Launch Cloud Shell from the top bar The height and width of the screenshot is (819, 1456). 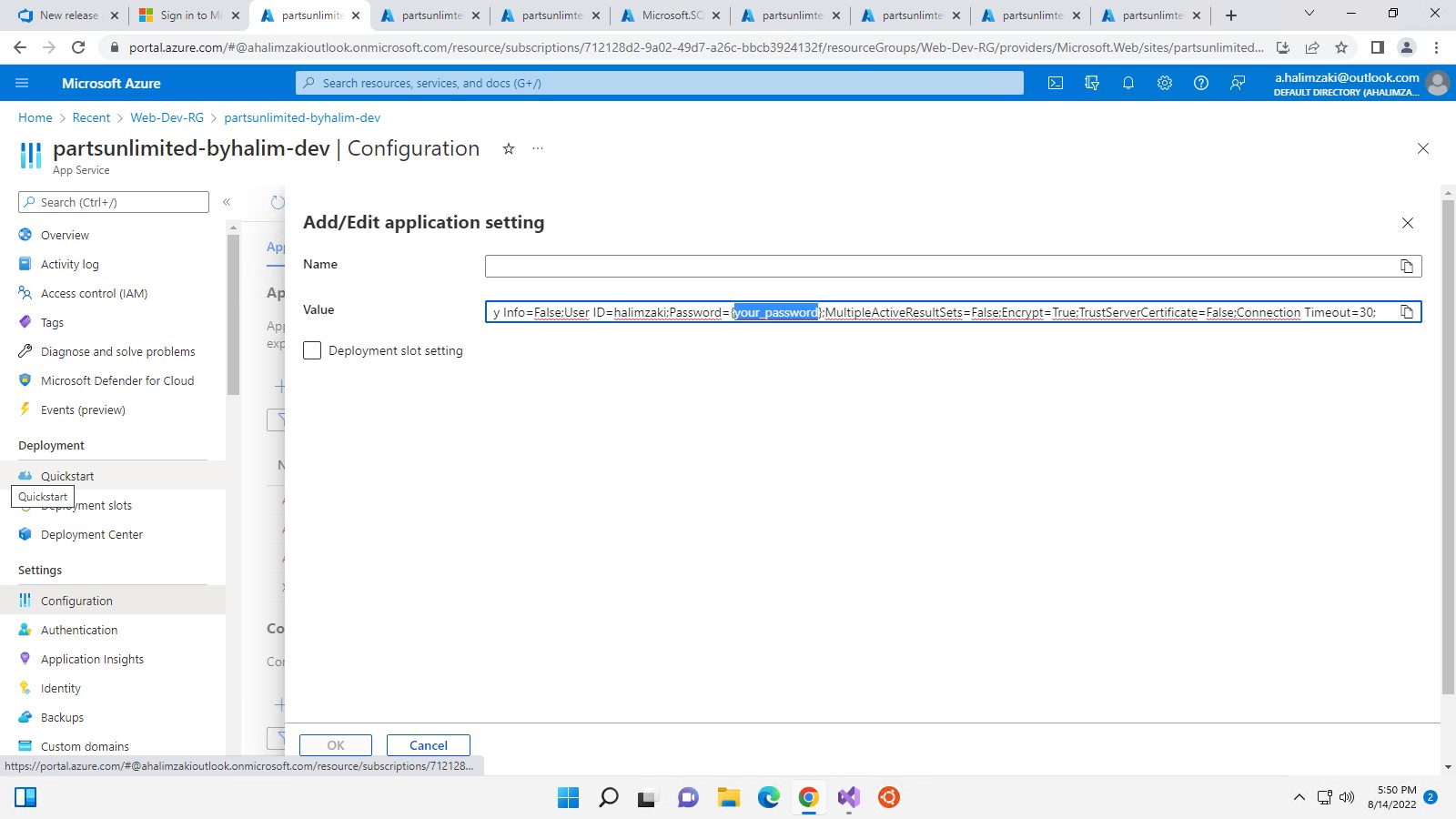(x=1056, y=83)
